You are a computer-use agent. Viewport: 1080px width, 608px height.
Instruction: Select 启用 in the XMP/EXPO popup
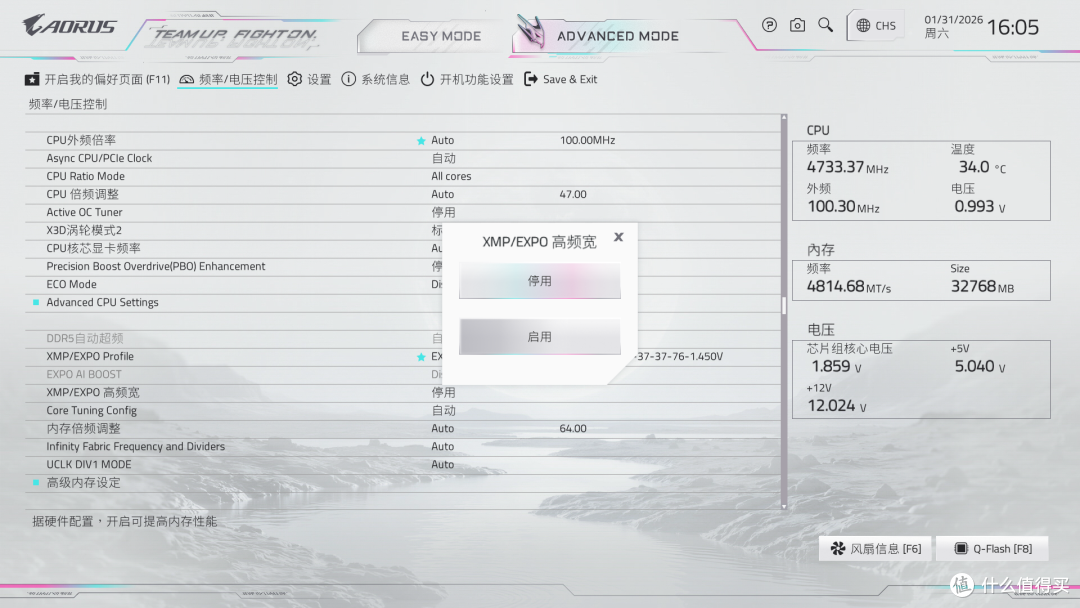tap(539, 337)
